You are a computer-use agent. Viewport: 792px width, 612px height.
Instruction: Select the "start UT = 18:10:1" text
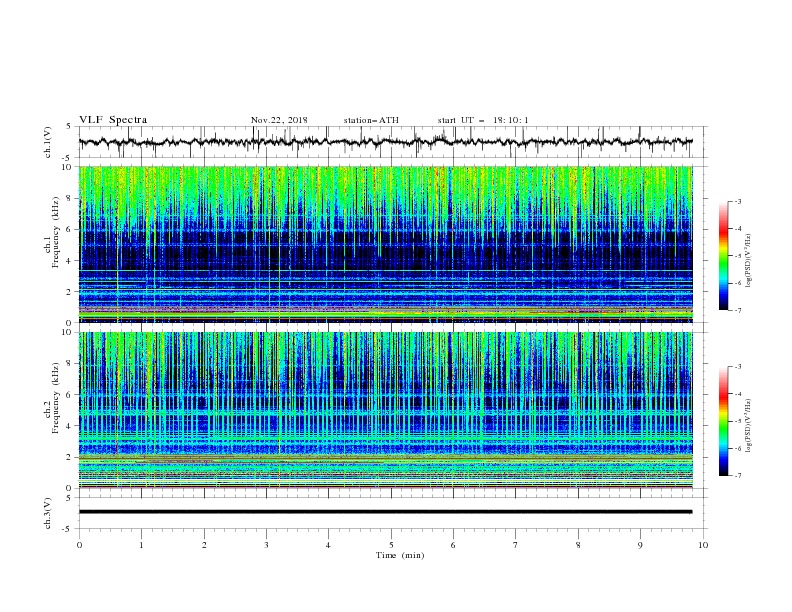[x=483, y=120]
